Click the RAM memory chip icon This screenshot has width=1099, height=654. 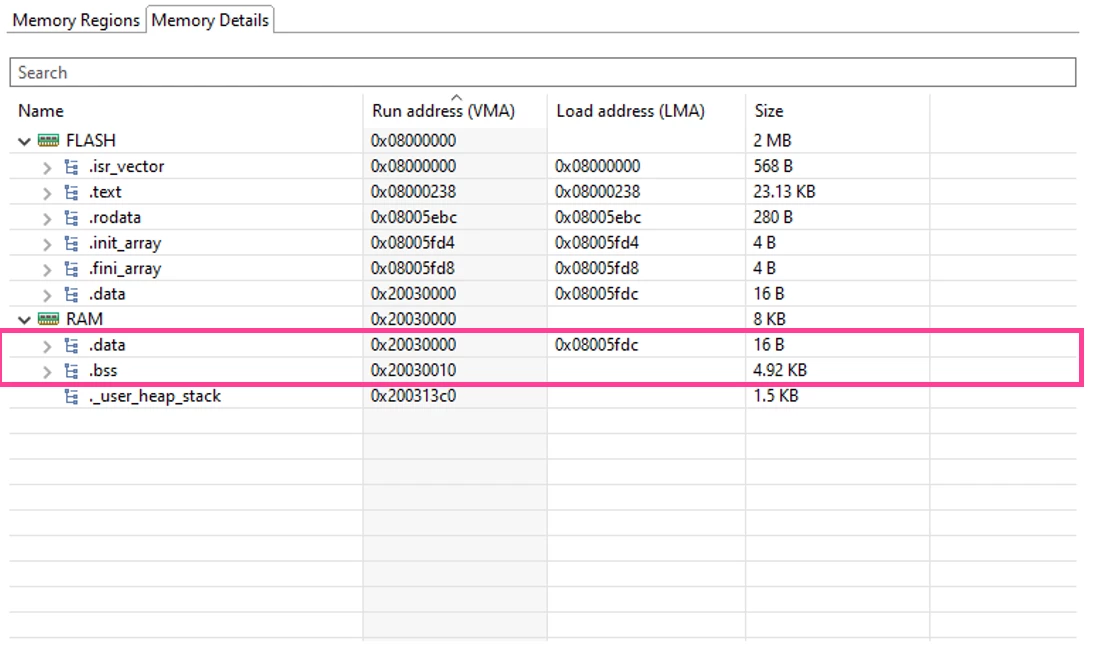[x=48, y=319]
